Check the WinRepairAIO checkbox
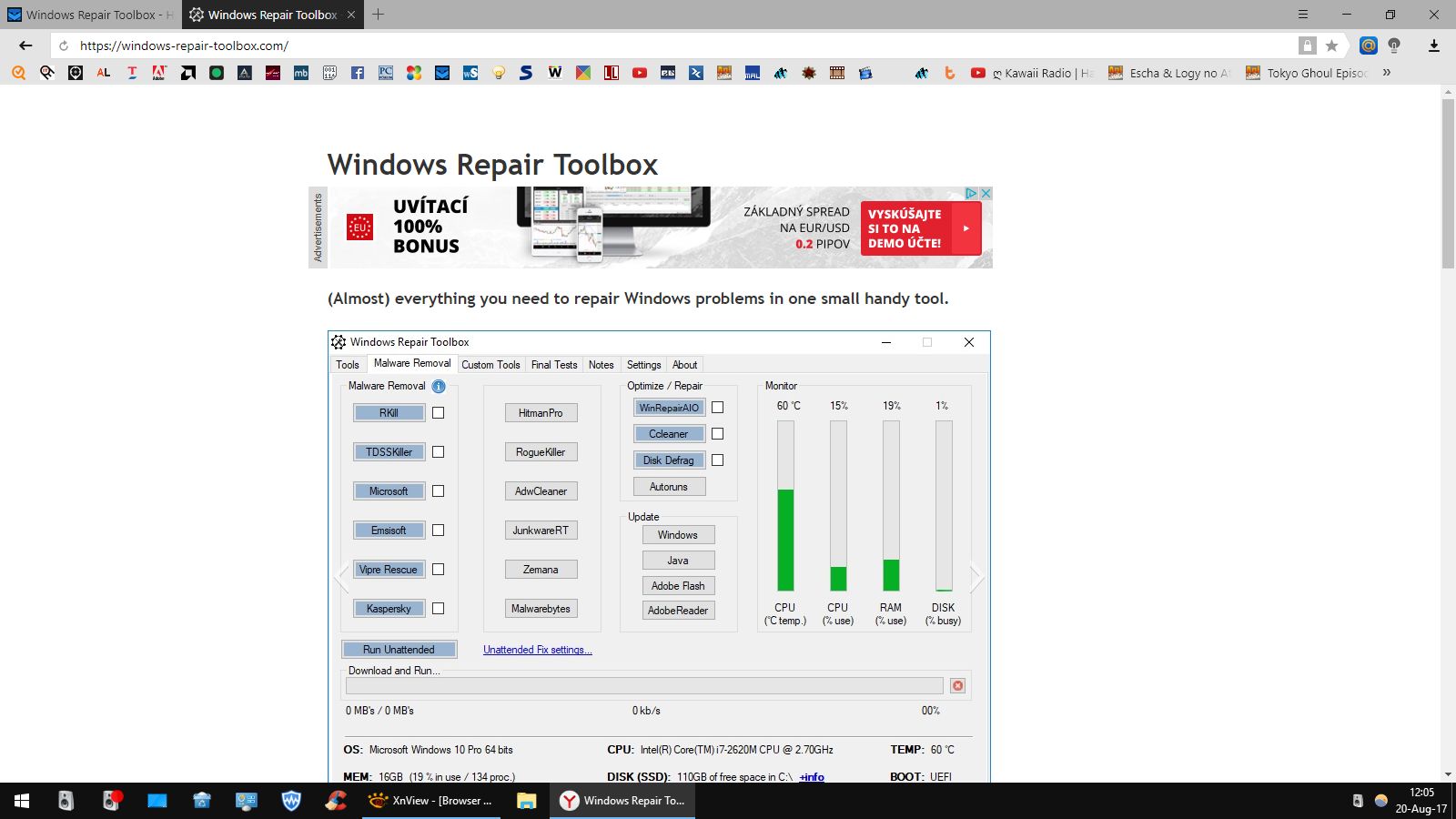 click(717, 408)
